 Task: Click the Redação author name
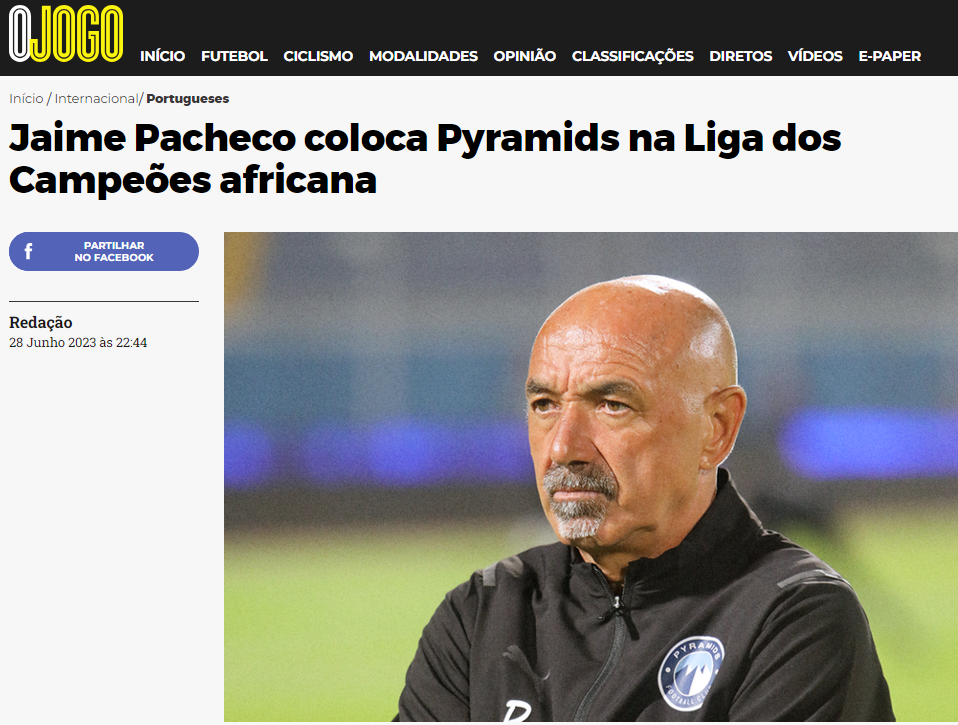pyautogui.click(x=41, y=322)
